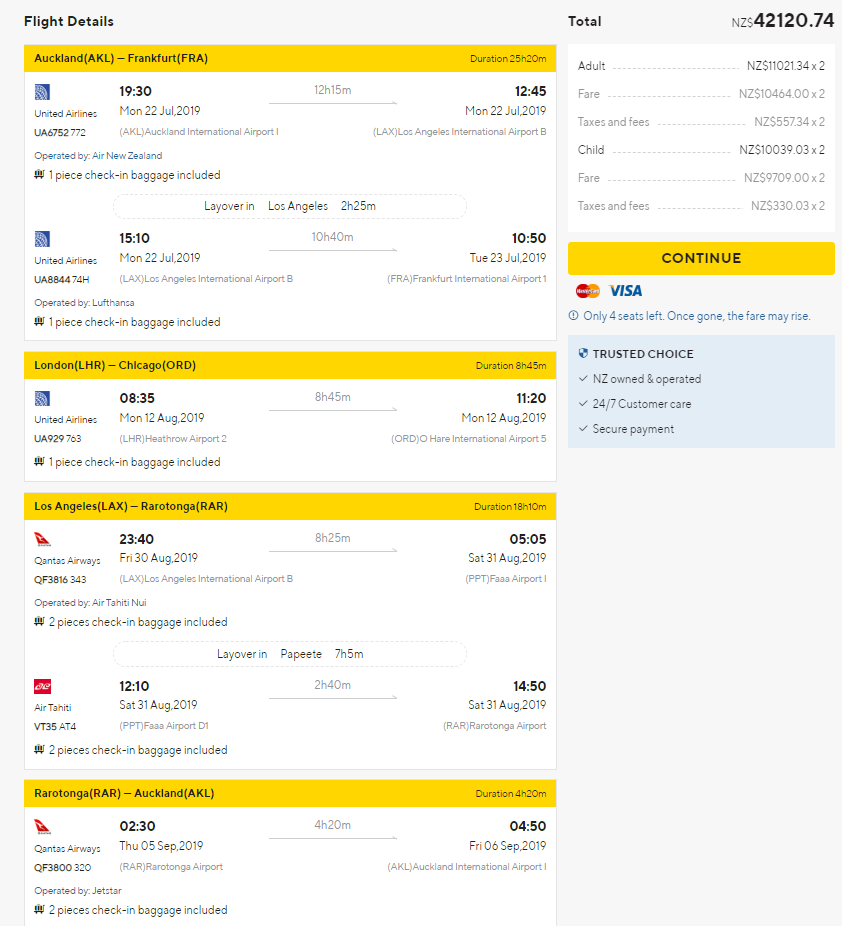
Task: Select the Auckland(AKL) – Frankfurt(FRA) header
Action: pos(290,58)
